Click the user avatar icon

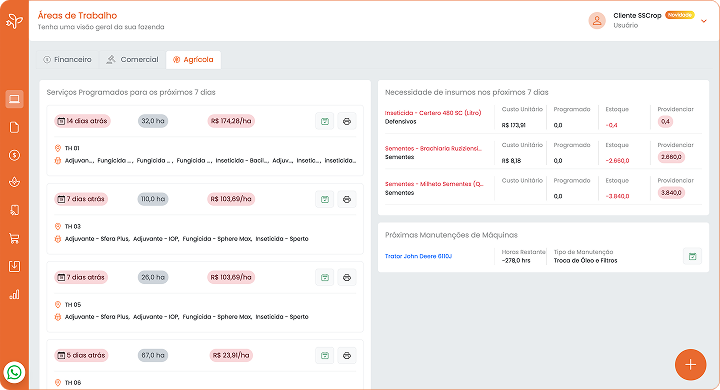click(597, 20)
